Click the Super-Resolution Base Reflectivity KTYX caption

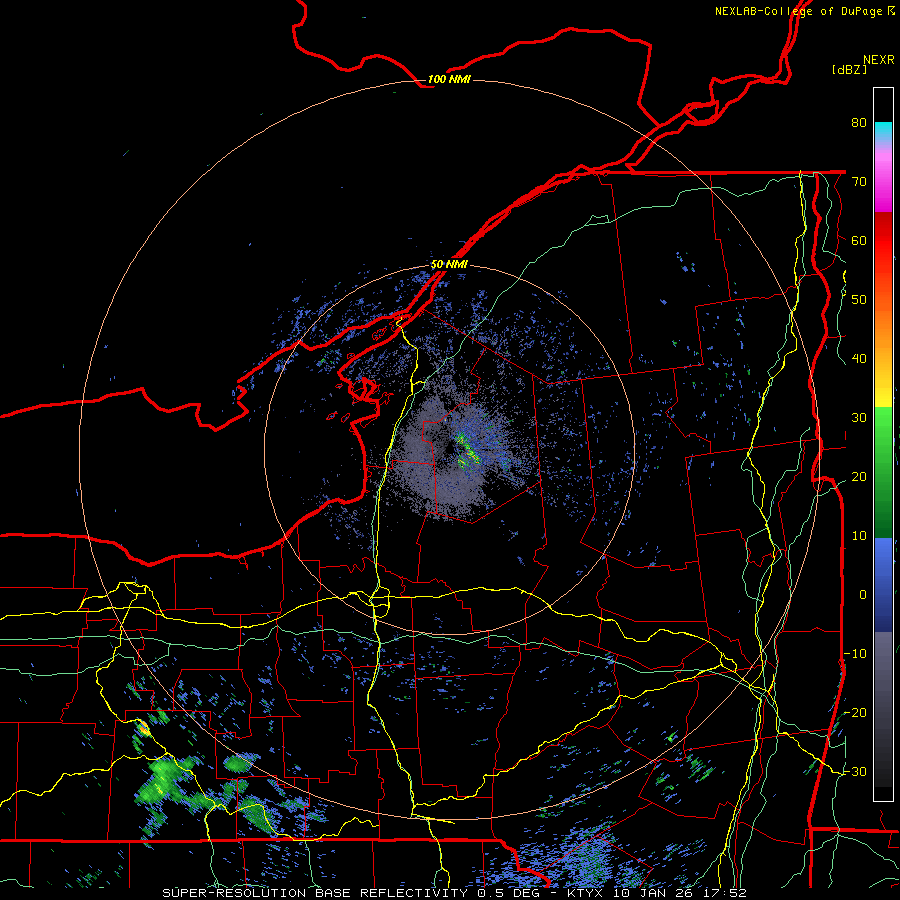455,893
